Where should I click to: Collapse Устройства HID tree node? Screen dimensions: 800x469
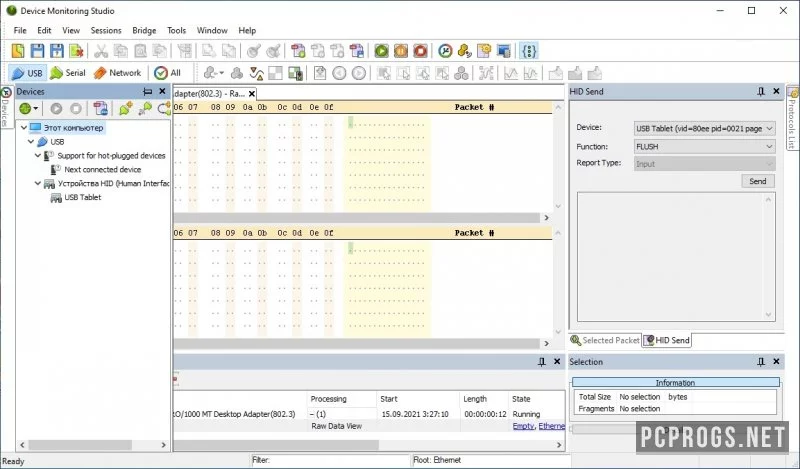coord(38,183)
